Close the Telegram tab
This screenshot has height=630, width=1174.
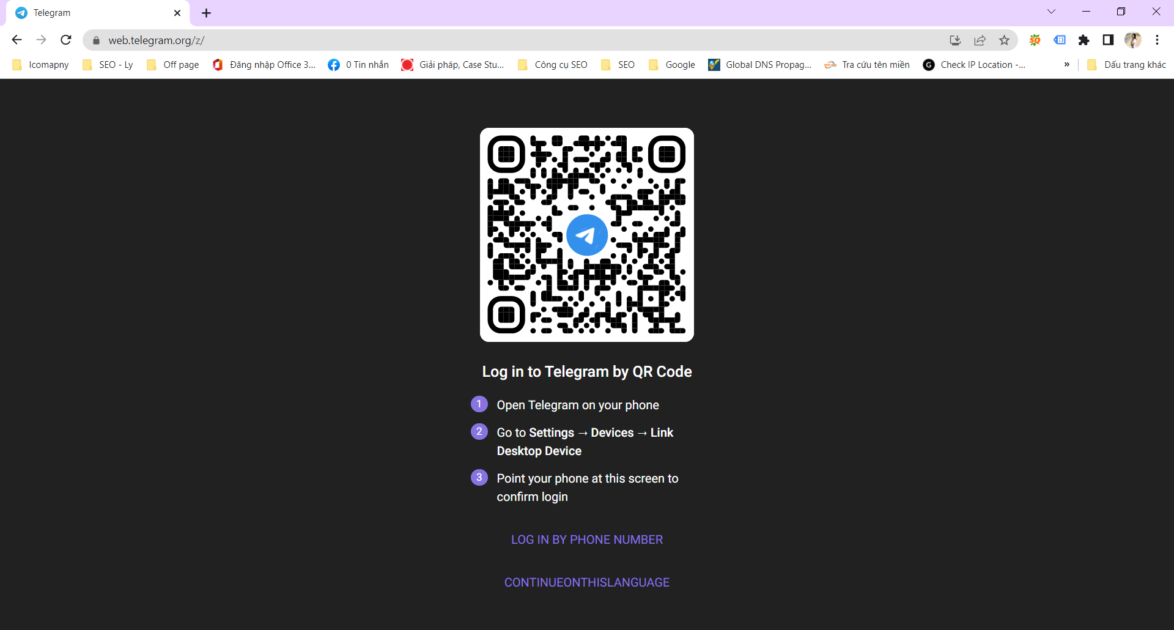(x=177, y=13)
